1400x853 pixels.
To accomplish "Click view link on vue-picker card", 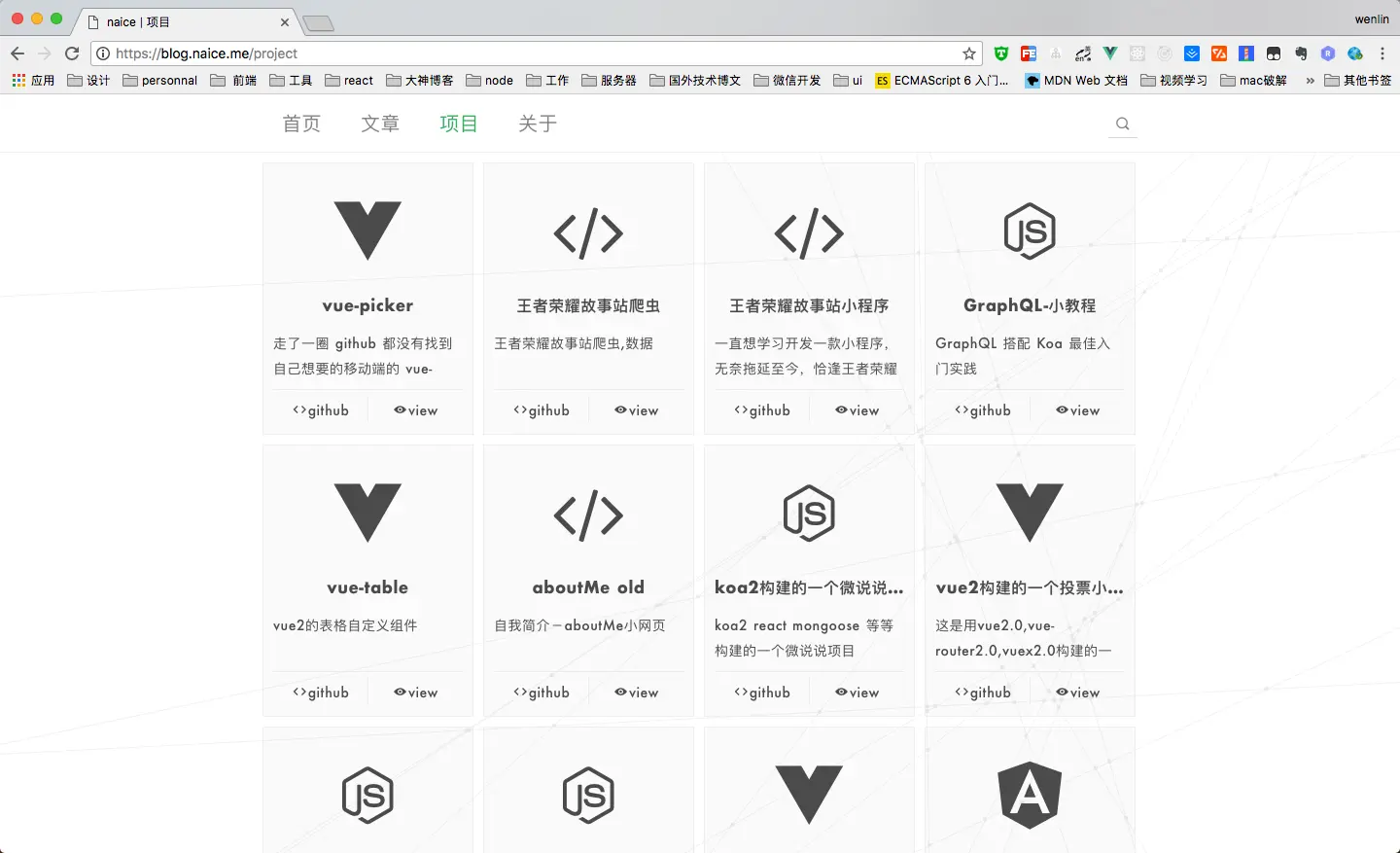I will coord(416,410).
